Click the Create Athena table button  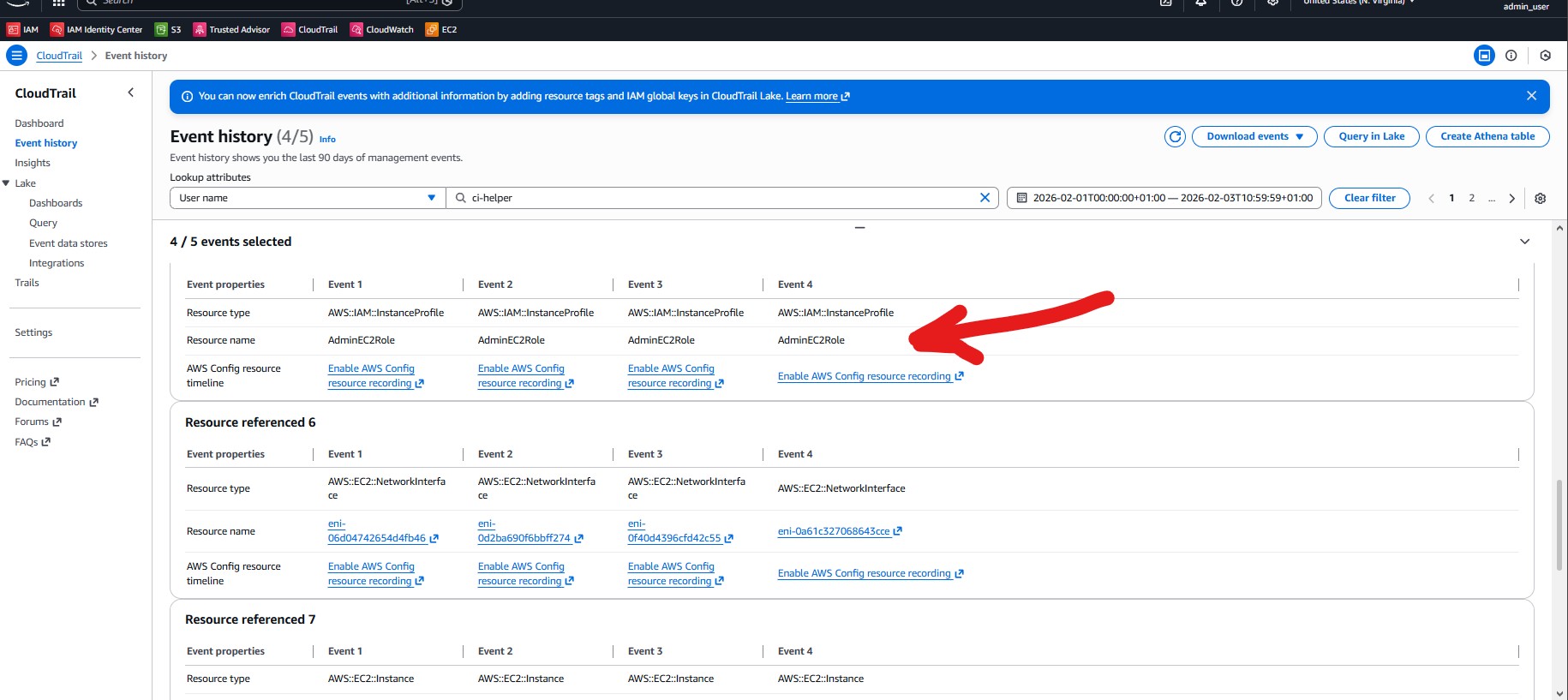(1487, 136)
